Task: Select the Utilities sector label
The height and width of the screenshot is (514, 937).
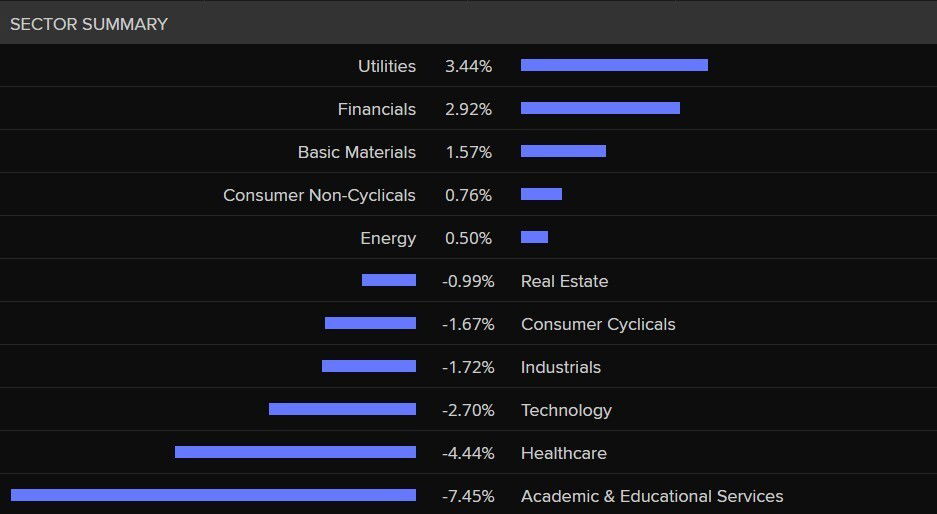Action: [x=387, y=66]
